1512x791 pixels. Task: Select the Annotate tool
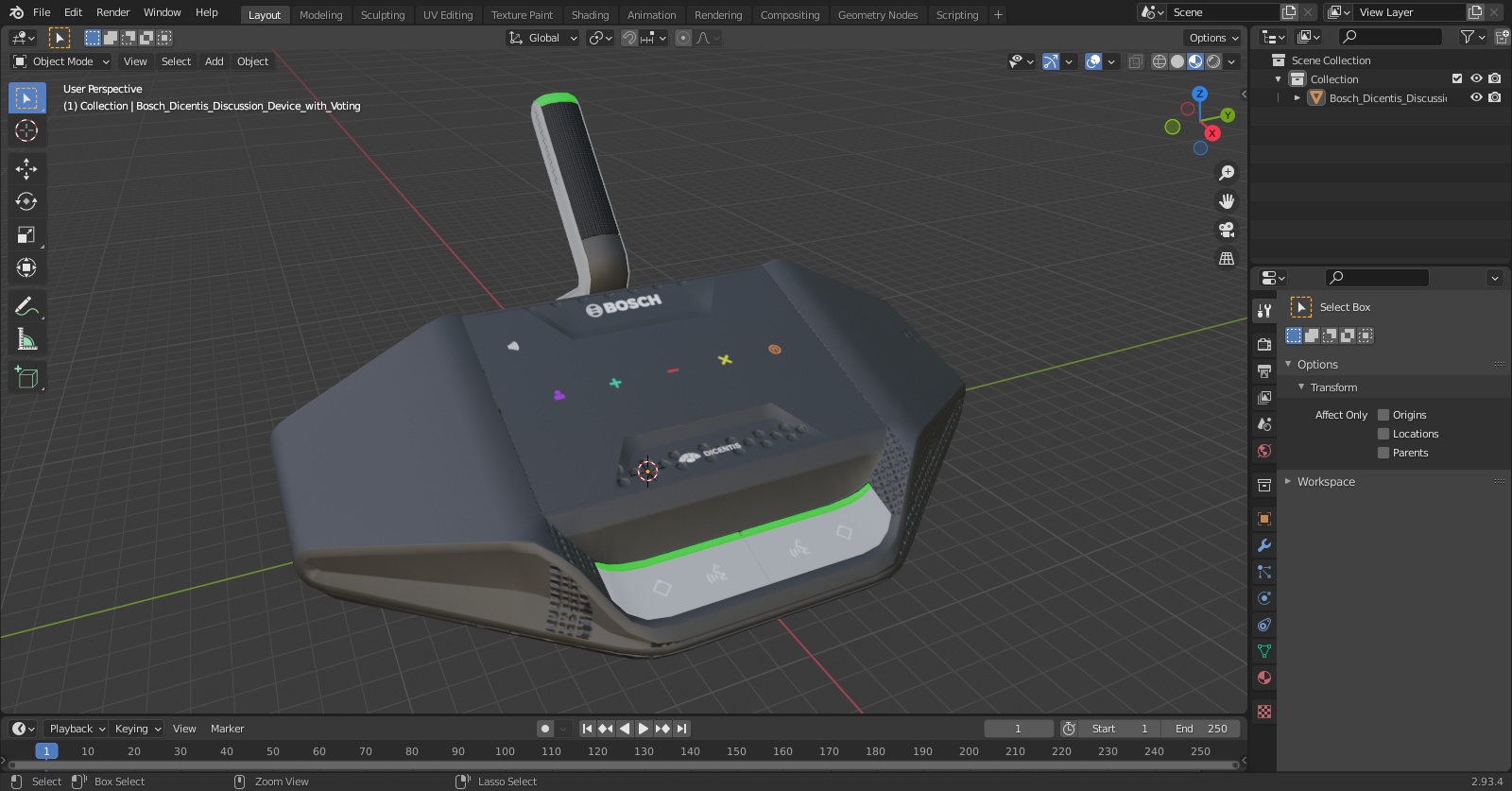coord(26,306)
